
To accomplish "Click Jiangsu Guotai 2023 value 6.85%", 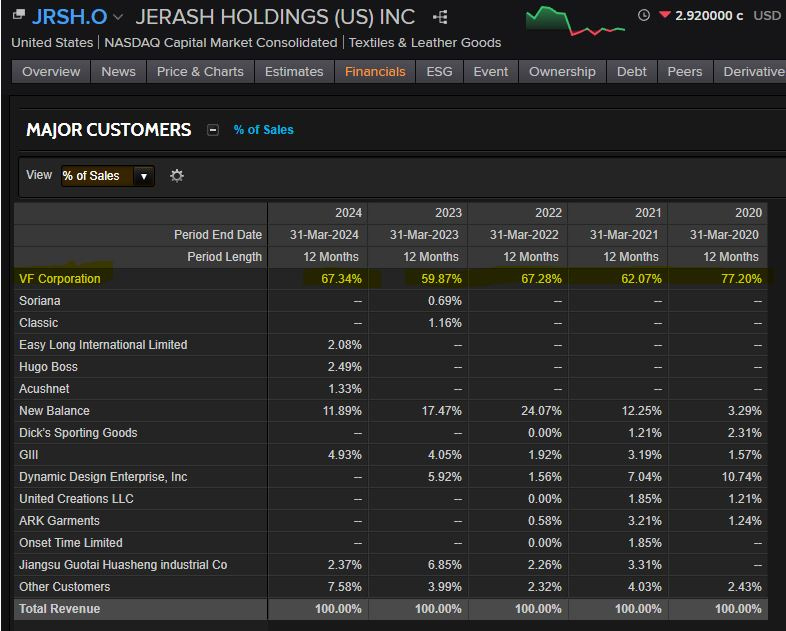I will 445,565.
